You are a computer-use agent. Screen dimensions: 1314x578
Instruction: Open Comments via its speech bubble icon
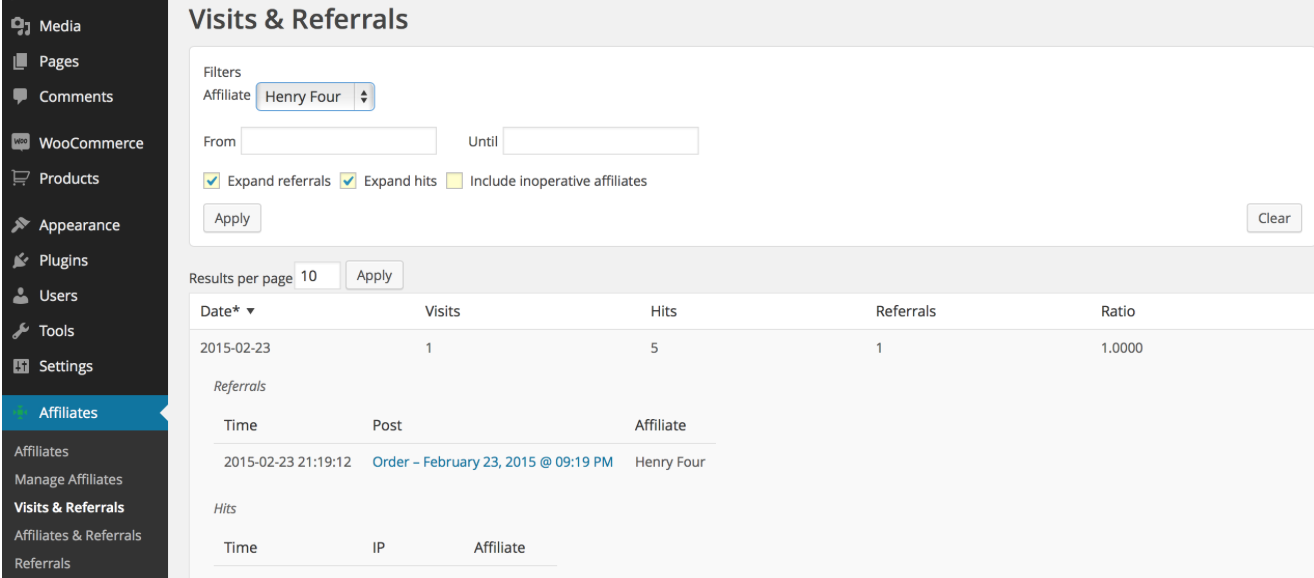tap(20, 97)
